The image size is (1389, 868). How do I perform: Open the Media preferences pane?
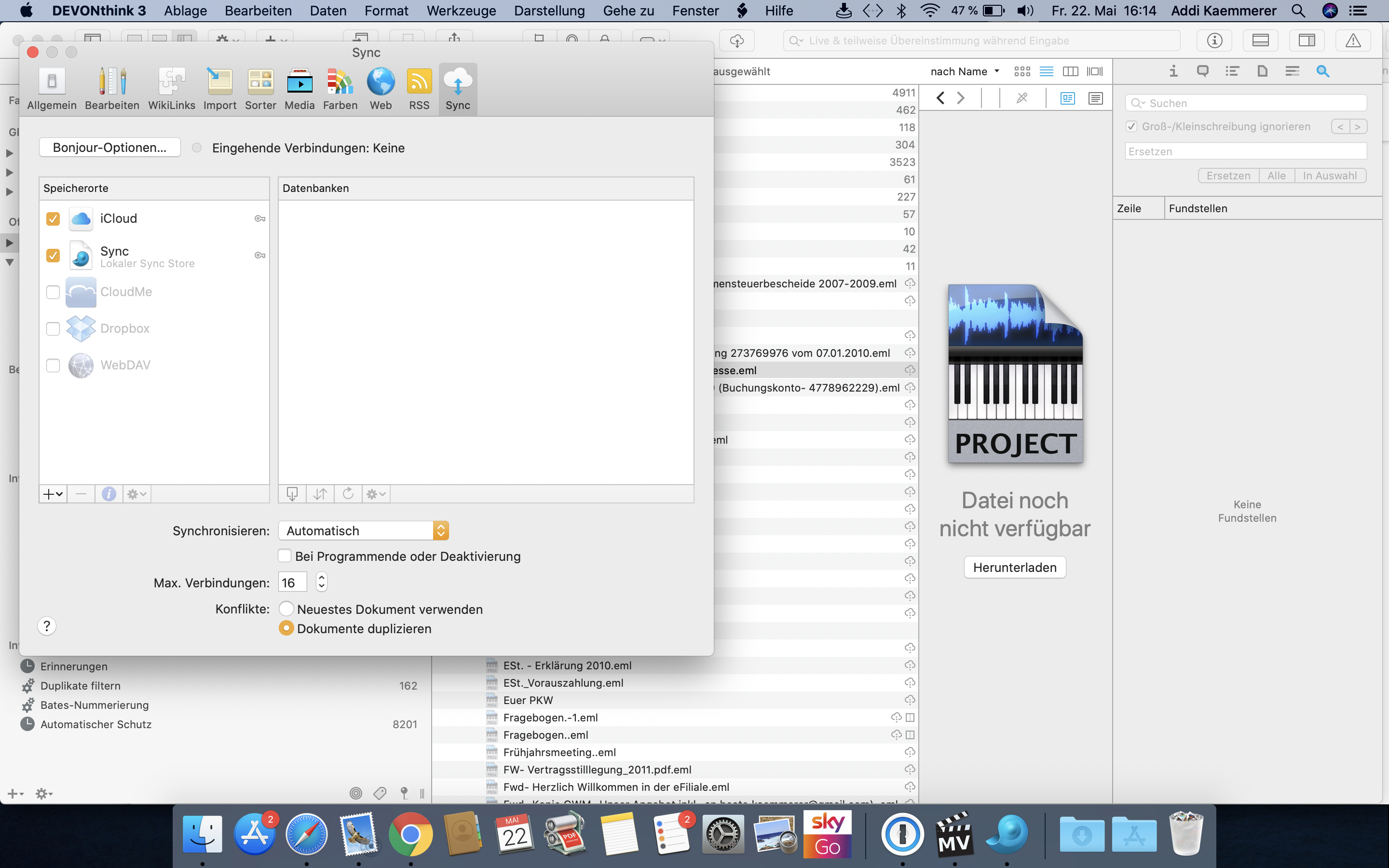tap(300, 89)
